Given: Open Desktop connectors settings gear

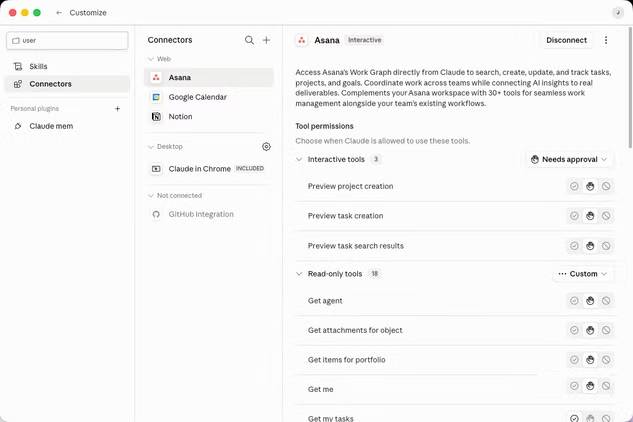Looking at the screenshot, I should click(x=266, y=147).
